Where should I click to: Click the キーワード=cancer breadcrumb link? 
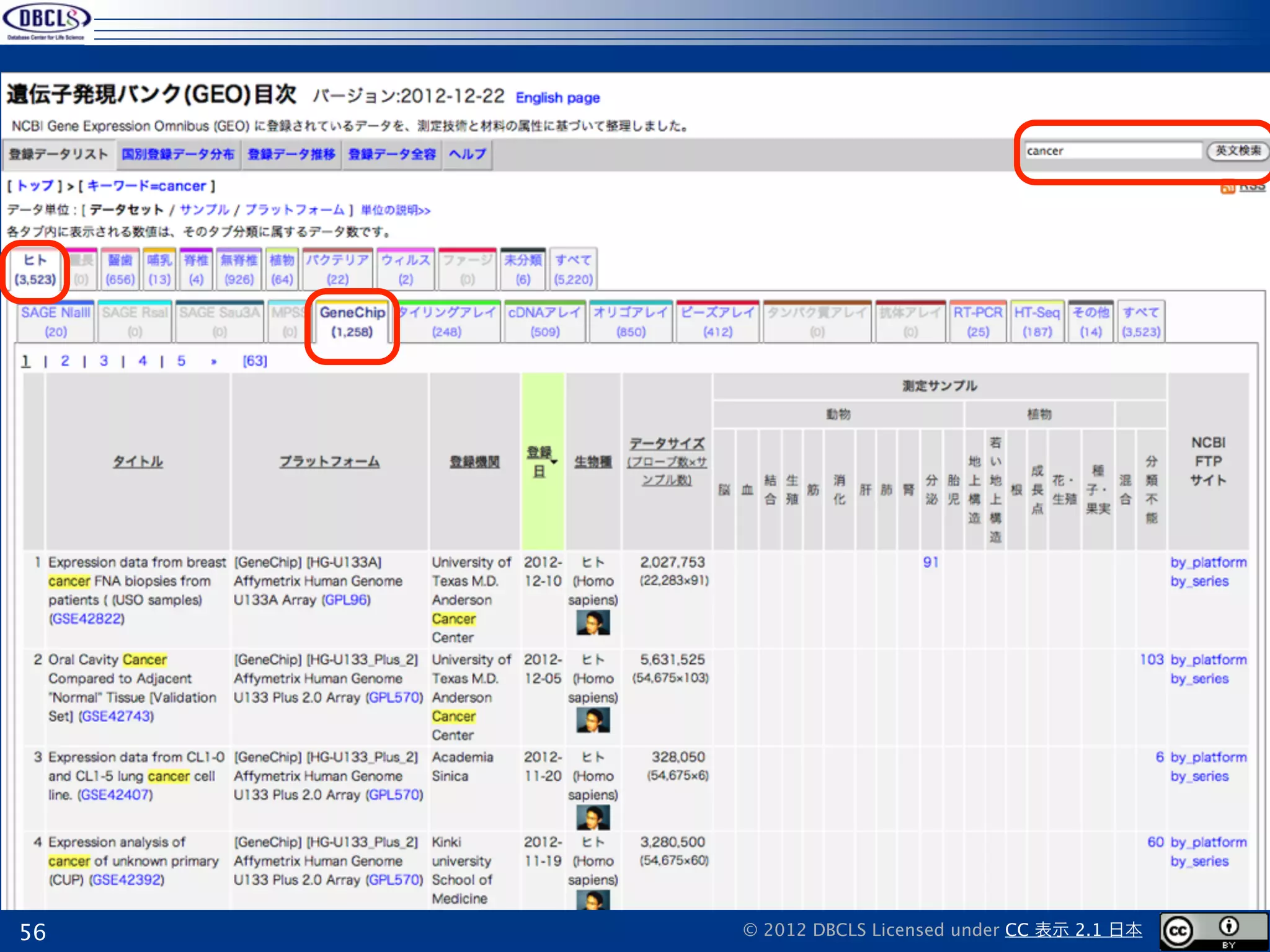[x=146, y=186]
